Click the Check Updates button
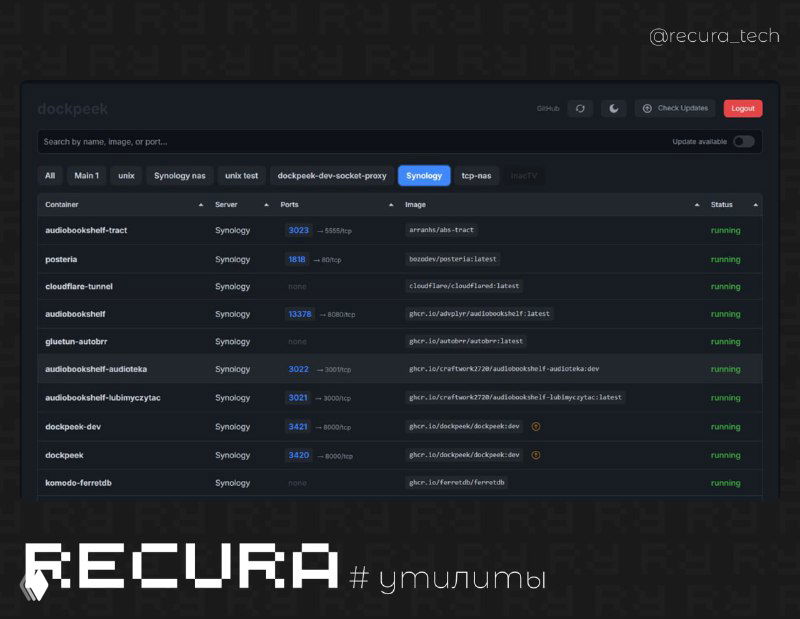The image size is (800, 619). pyautogui.click(x=675, y=108)
